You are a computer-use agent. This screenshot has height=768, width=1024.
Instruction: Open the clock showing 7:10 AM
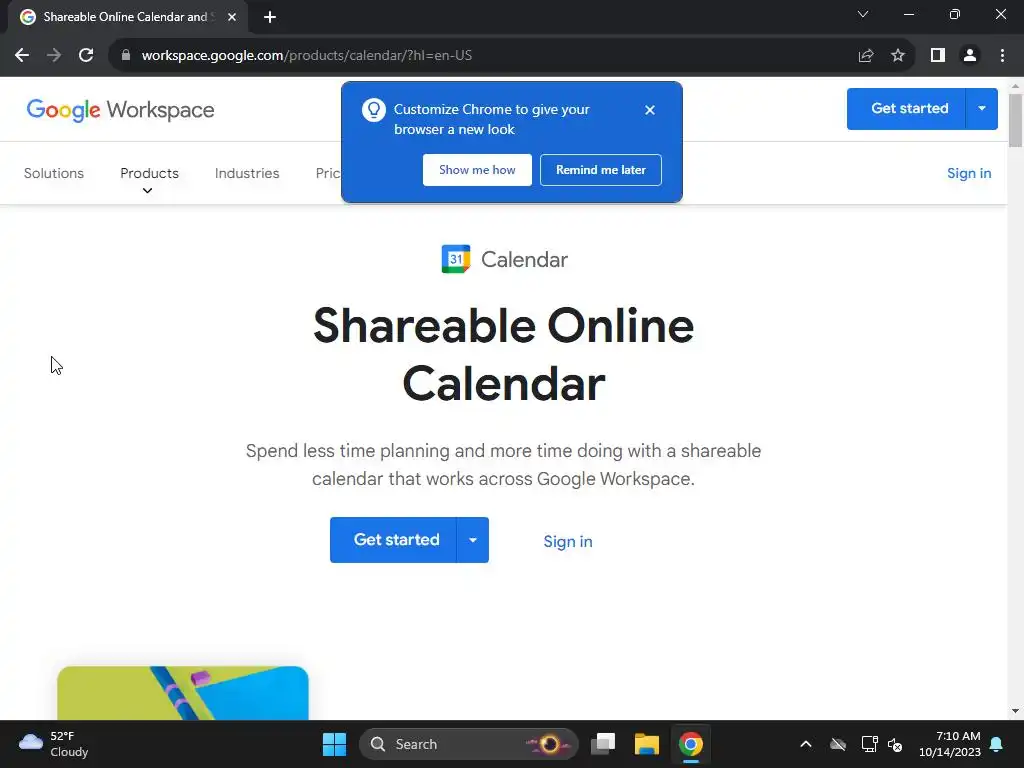point(950,744)
